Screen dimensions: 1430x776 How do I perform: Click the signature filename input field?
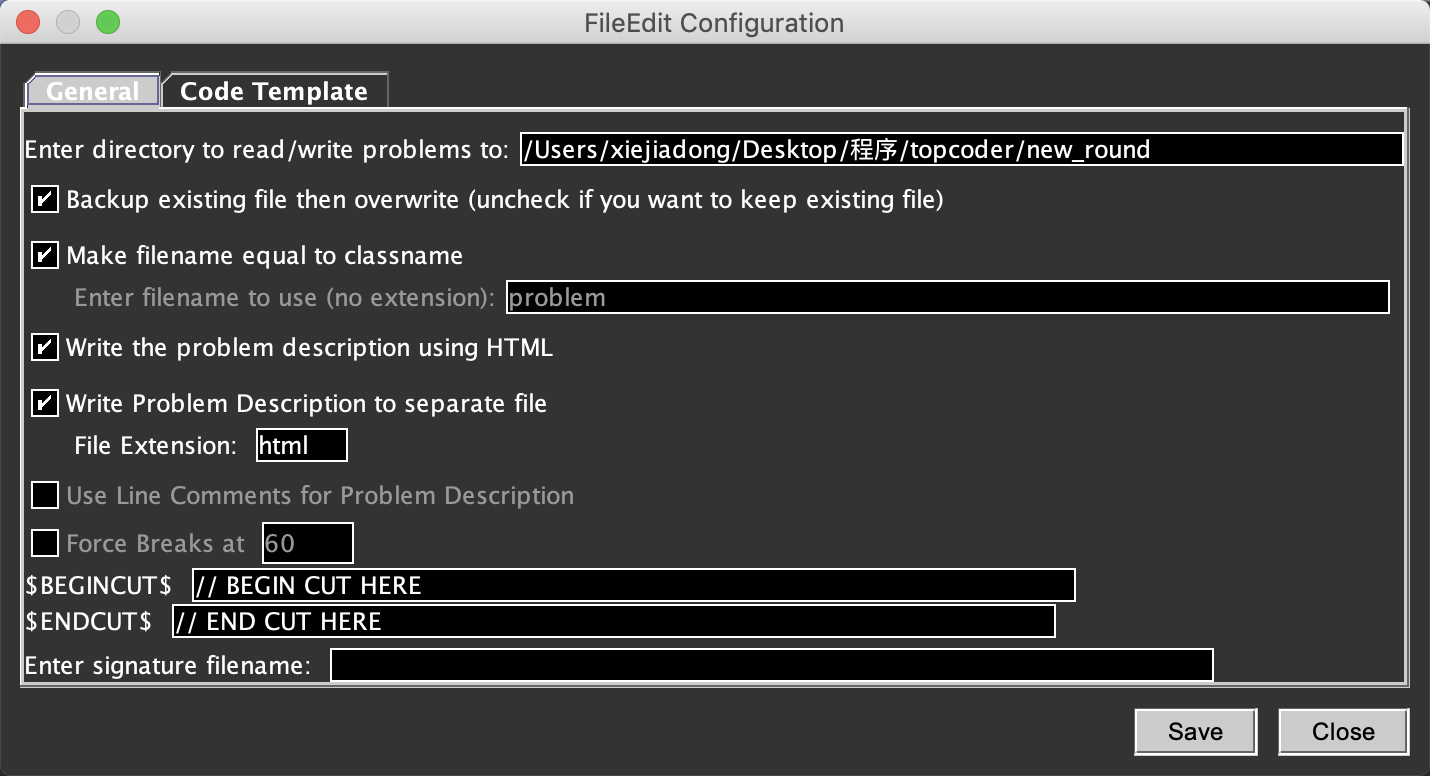click(x=771, y=665)
